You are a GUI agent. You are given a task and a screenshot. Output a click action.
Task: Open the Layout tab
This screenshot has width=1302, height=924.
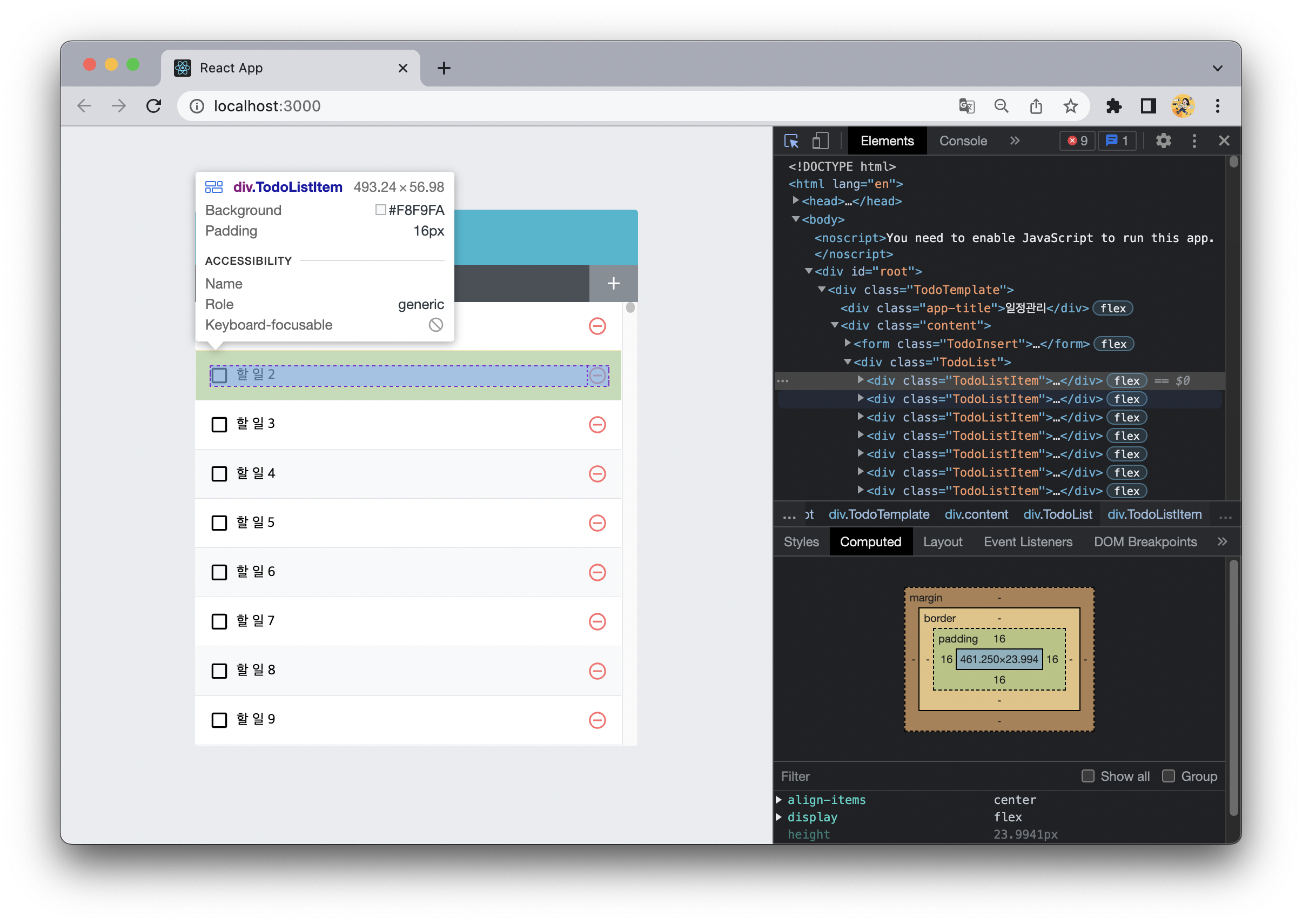(942, 541)
